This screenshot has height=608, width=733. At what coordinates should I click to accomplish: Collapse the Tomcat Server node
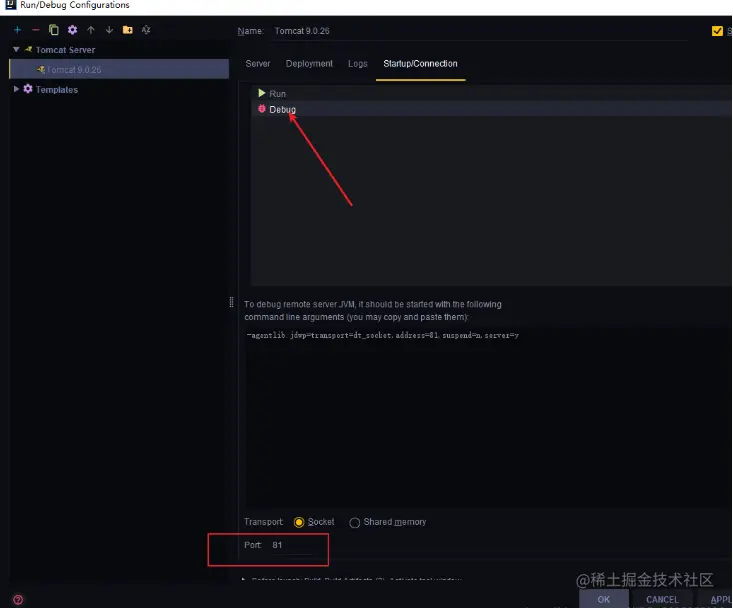pyautogui.click(x=16, y=50)
